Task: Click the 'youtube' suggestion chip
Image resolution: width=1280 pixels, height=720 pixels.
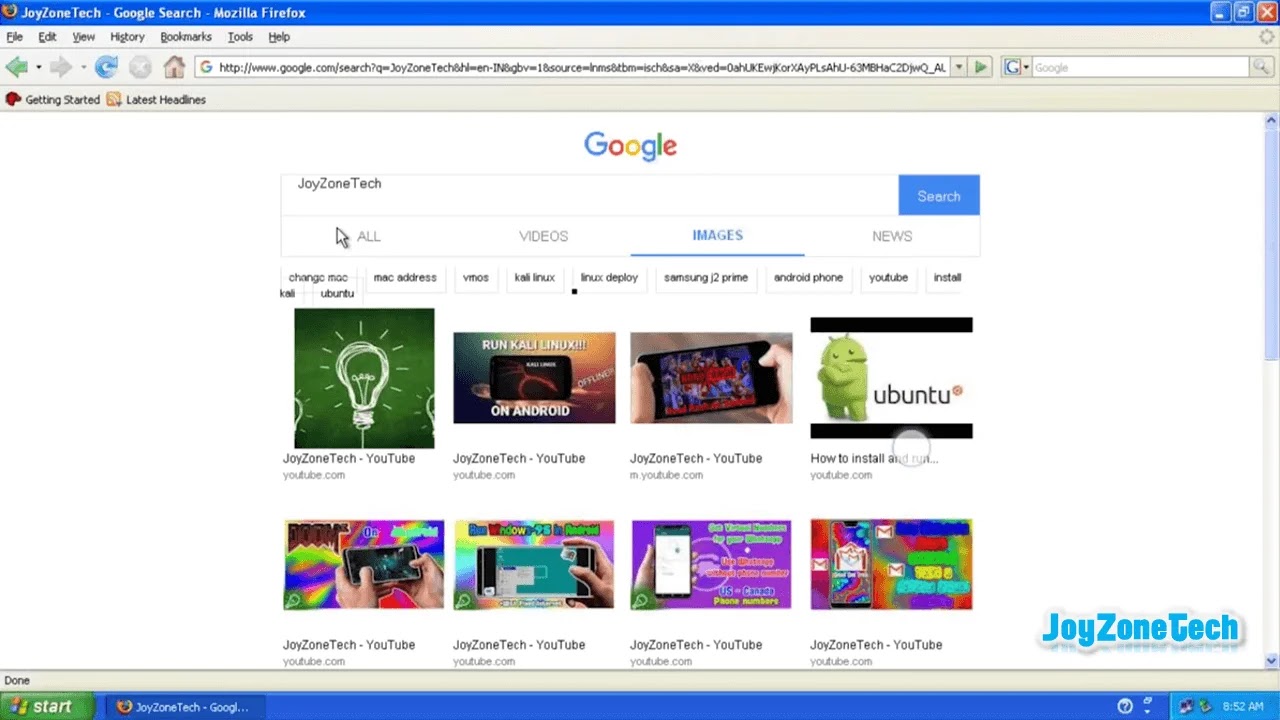Action: (x=888, y=278)
